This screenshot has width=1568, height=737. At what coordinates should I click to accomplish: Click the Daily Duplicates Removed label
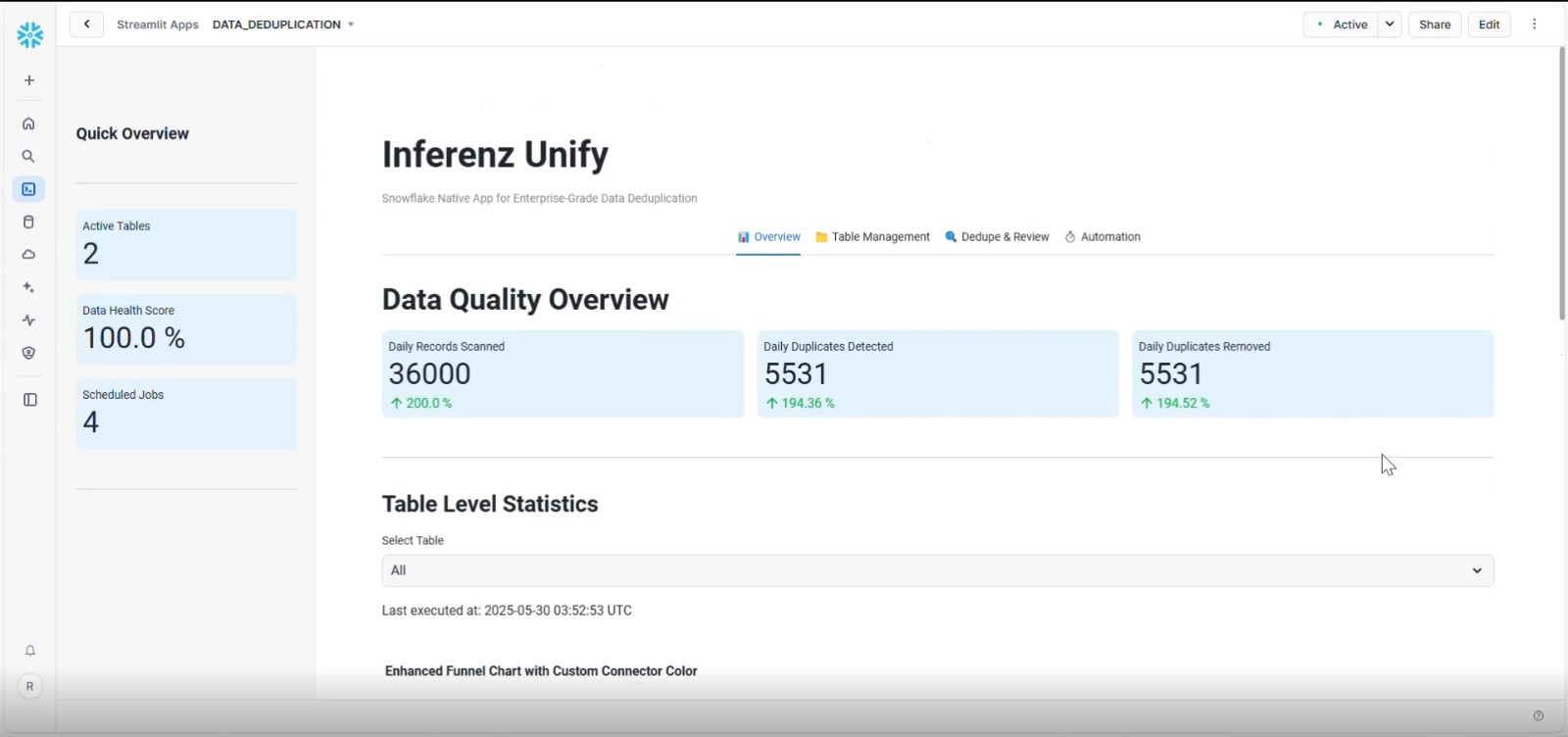coord(1204,347)
